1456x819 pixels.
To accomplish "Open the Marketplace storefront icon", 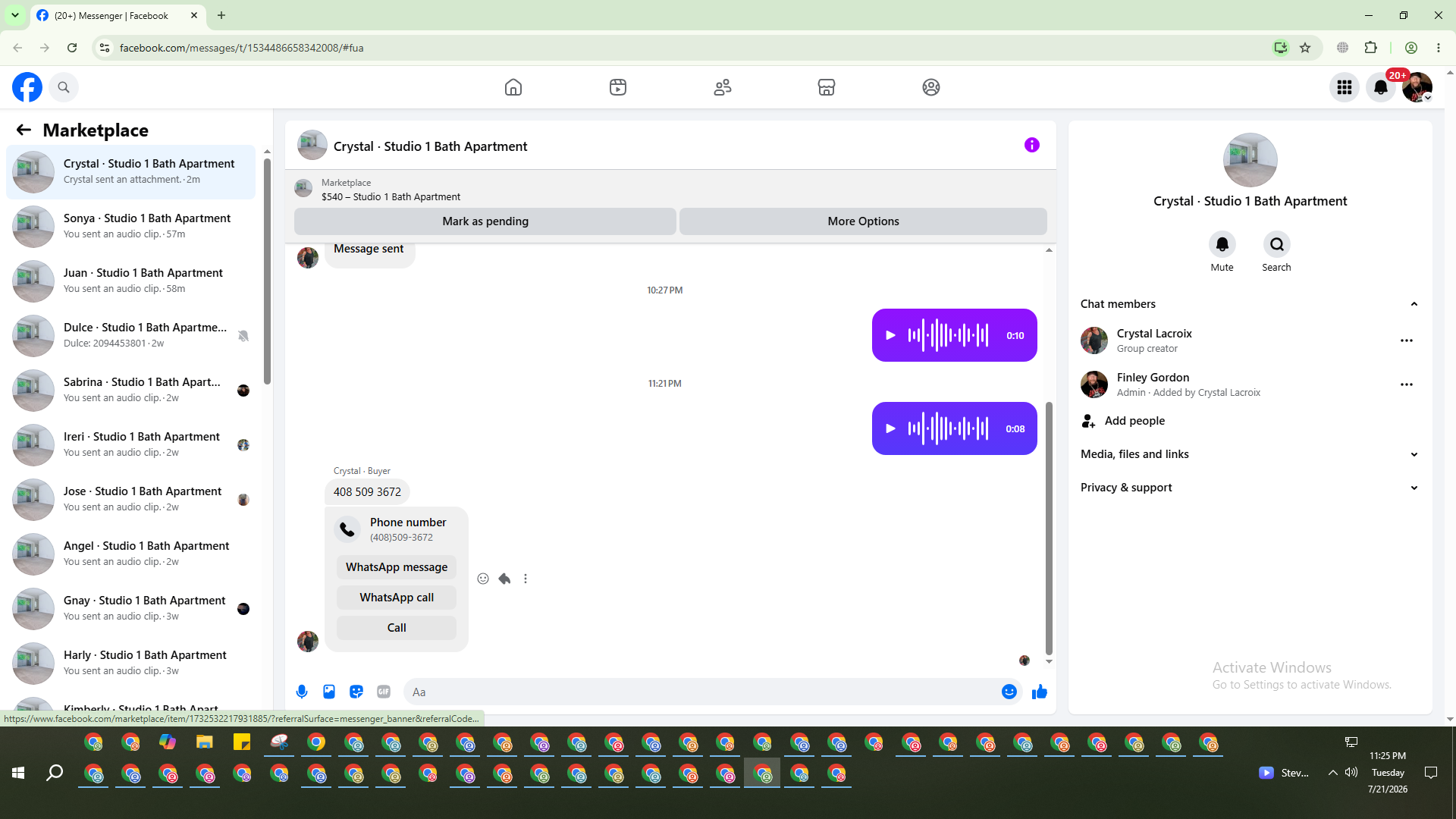I will point(827,87).
